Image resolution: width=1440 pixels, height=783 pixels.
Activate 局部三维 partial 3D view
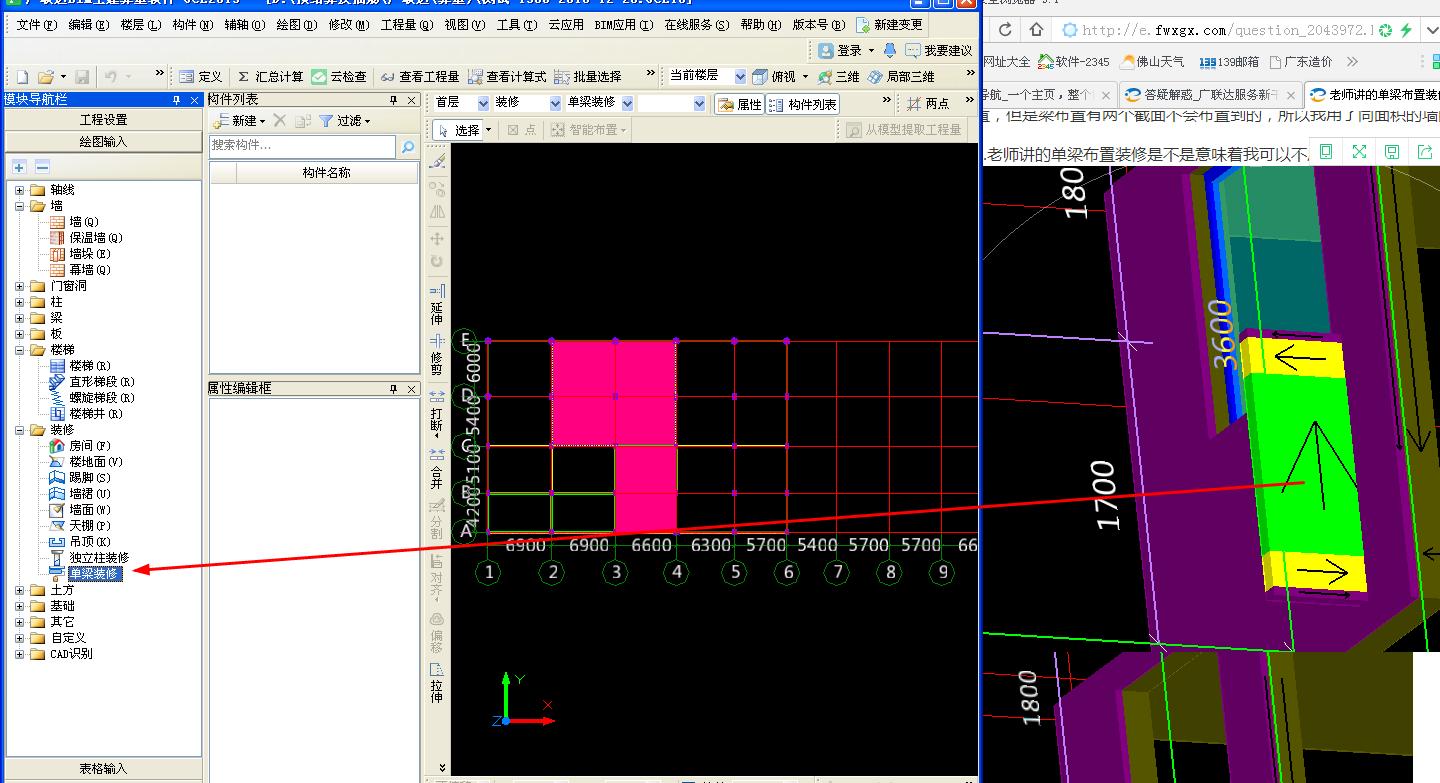click(902, 76)
